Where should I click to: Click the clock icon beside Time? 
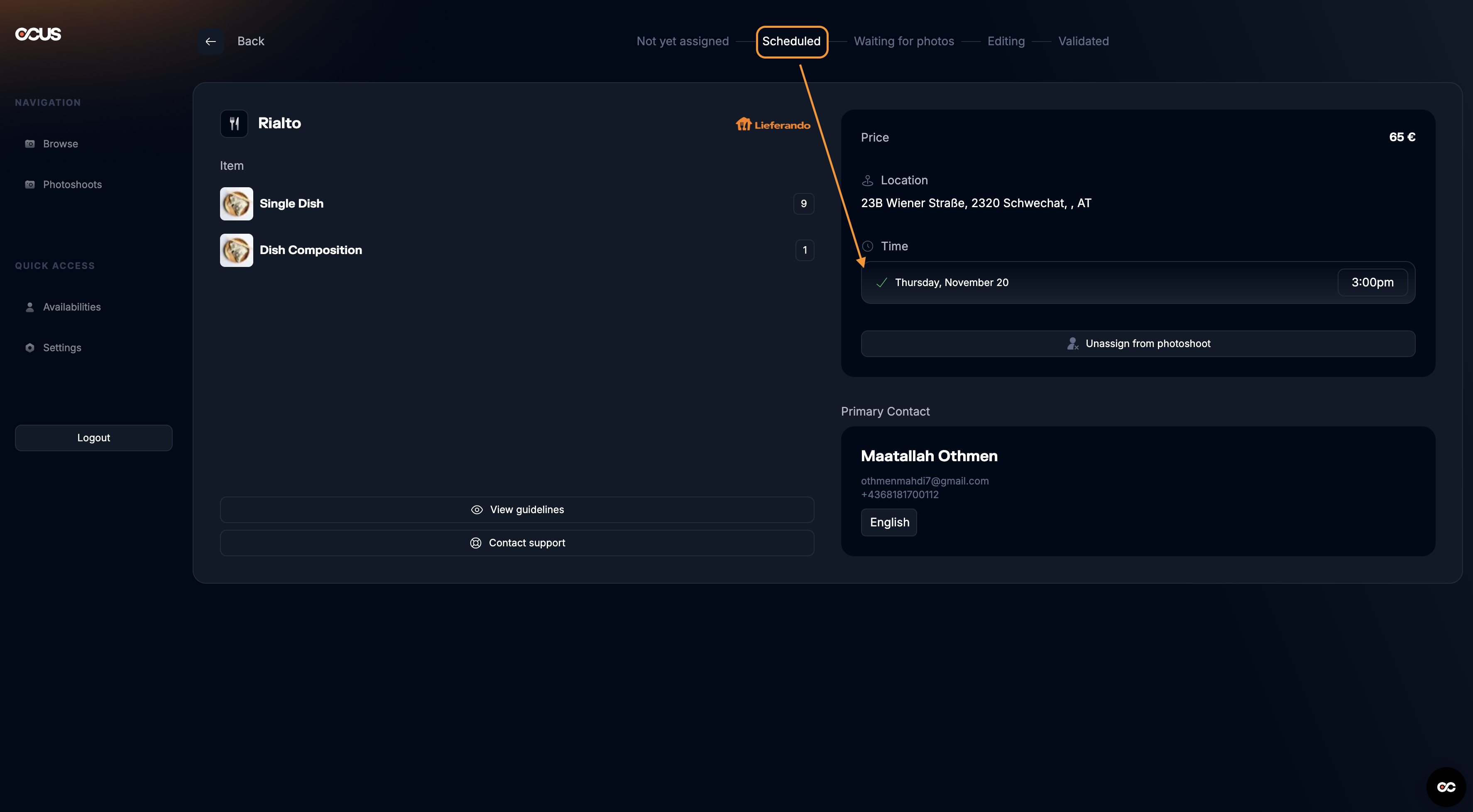point(867,247)
